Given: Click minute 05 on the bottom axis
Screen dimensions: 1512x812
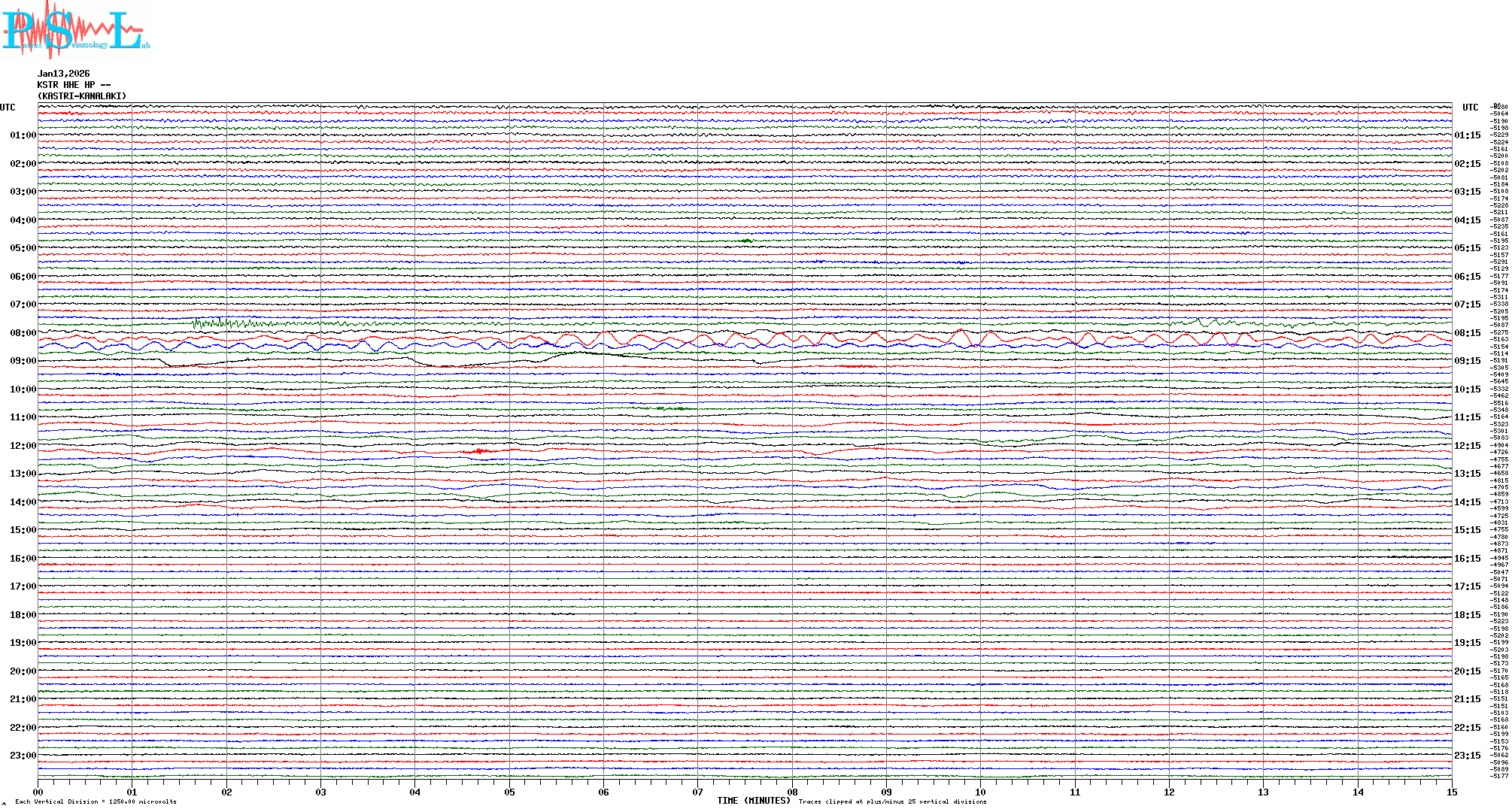Looking at the screenshot, I should (509, 792).
